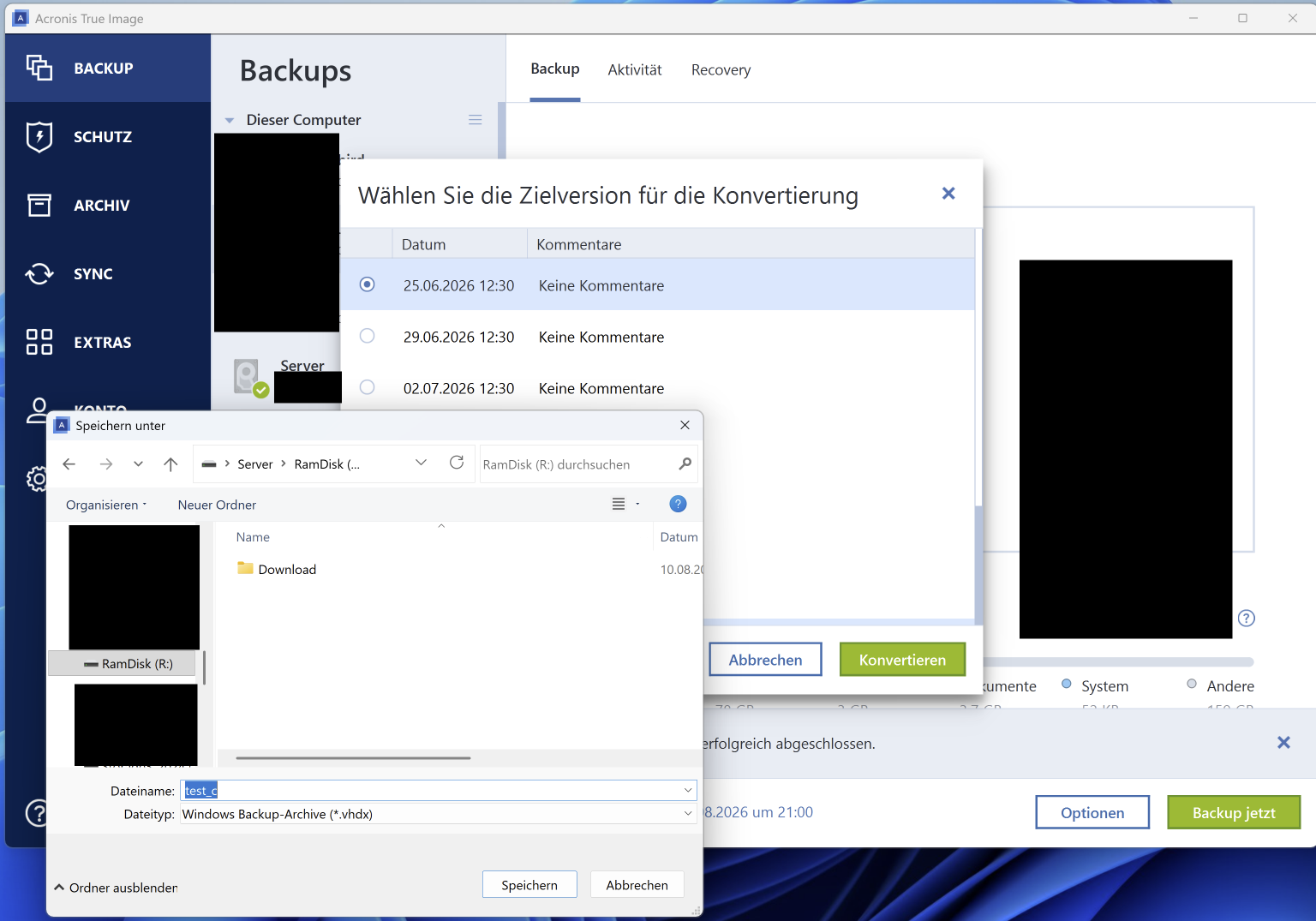Click the view layout icon in save dialog

pos(619,504)
